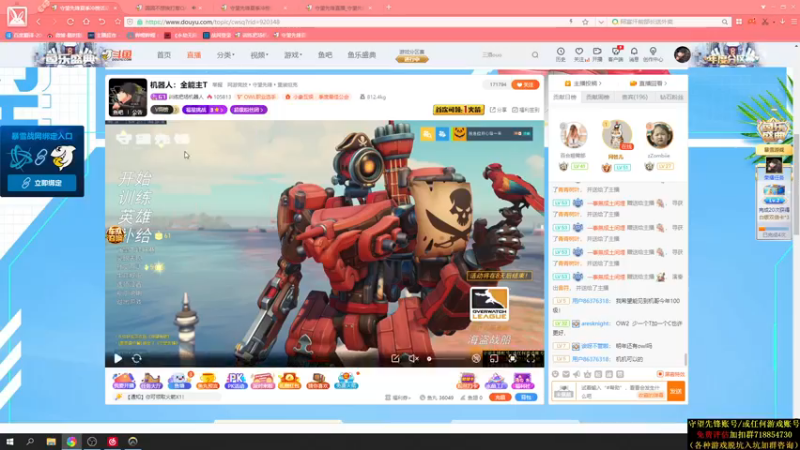Open streamer avatar thumbnail
The height and width of the screenshot is (450, 800).
coord(128,97)
